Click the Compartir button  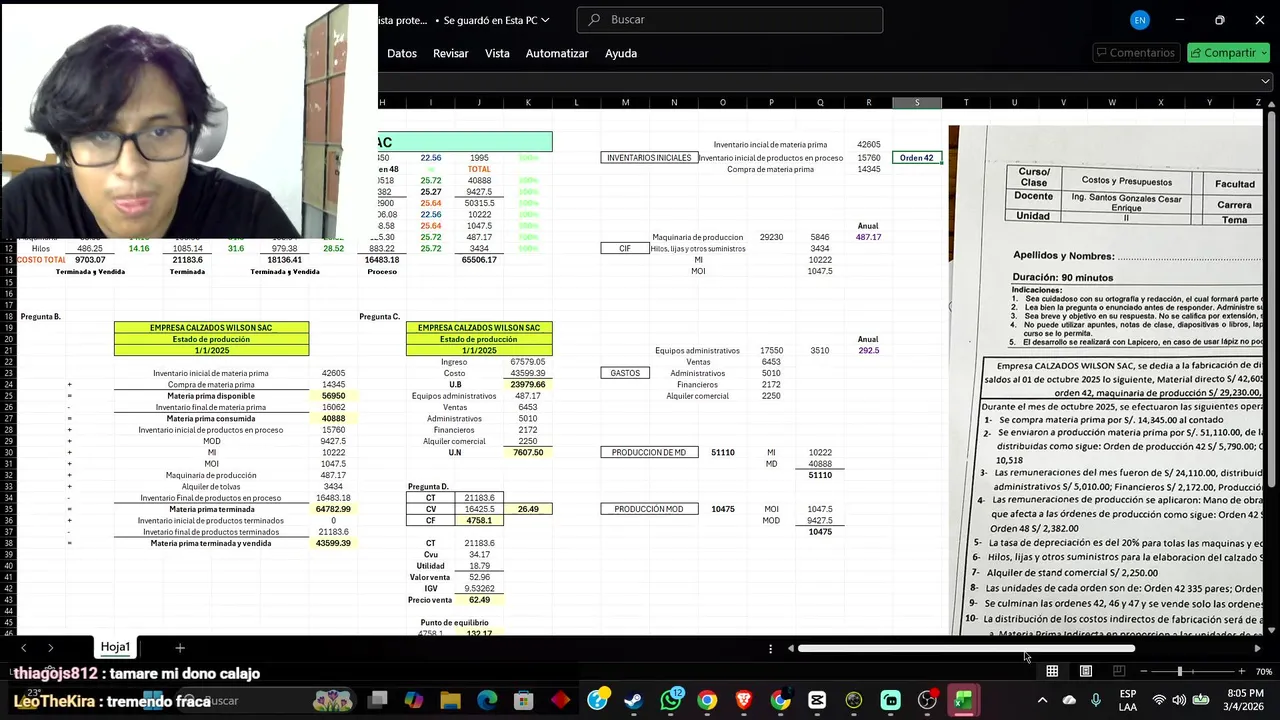click(x=1228, y=52)
